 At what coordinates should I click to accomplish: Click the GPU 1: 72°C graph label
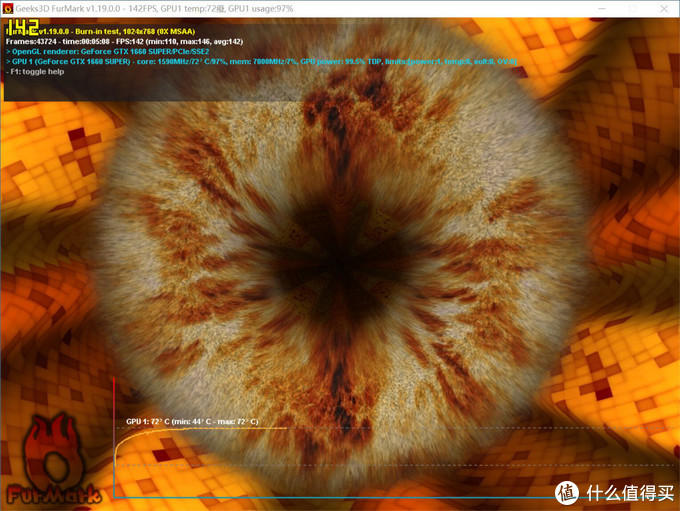click(x=192, y=421)
